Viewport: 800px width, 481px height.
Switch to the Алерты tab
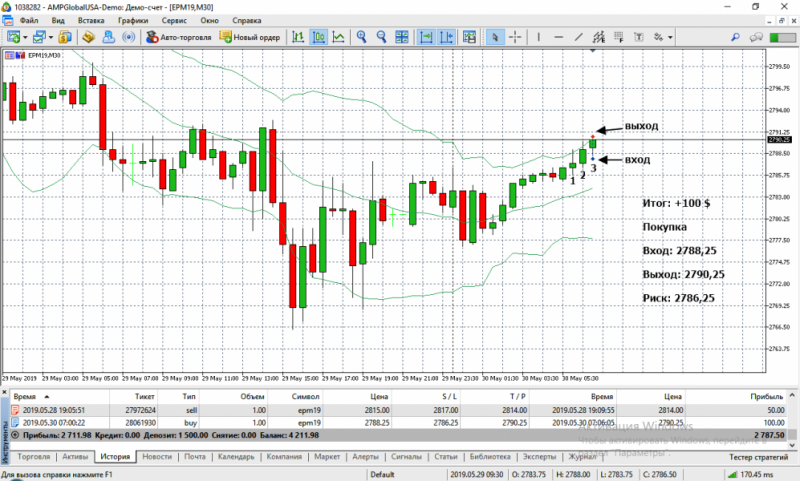[365, 457]
